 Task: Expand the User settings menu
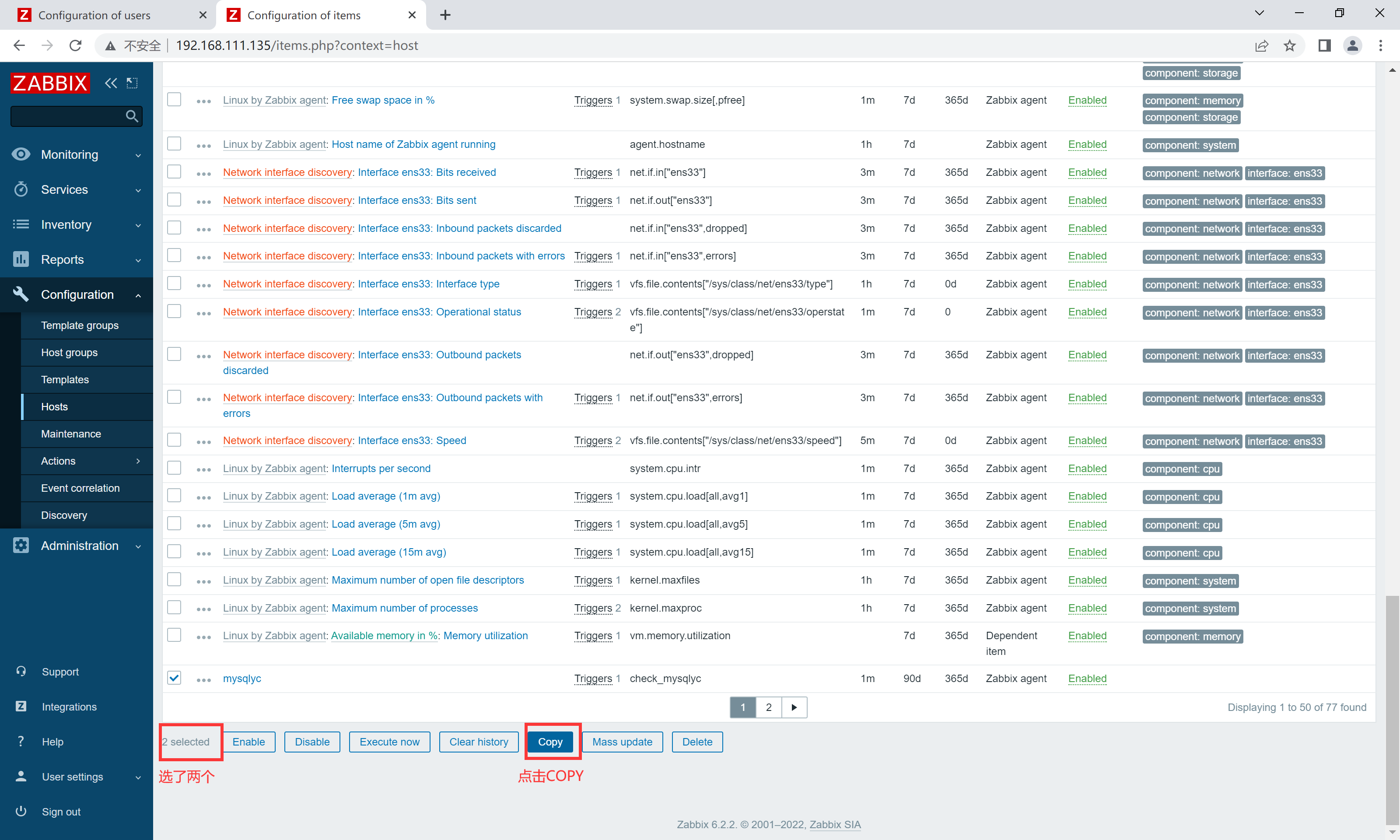tap(138, 777)
